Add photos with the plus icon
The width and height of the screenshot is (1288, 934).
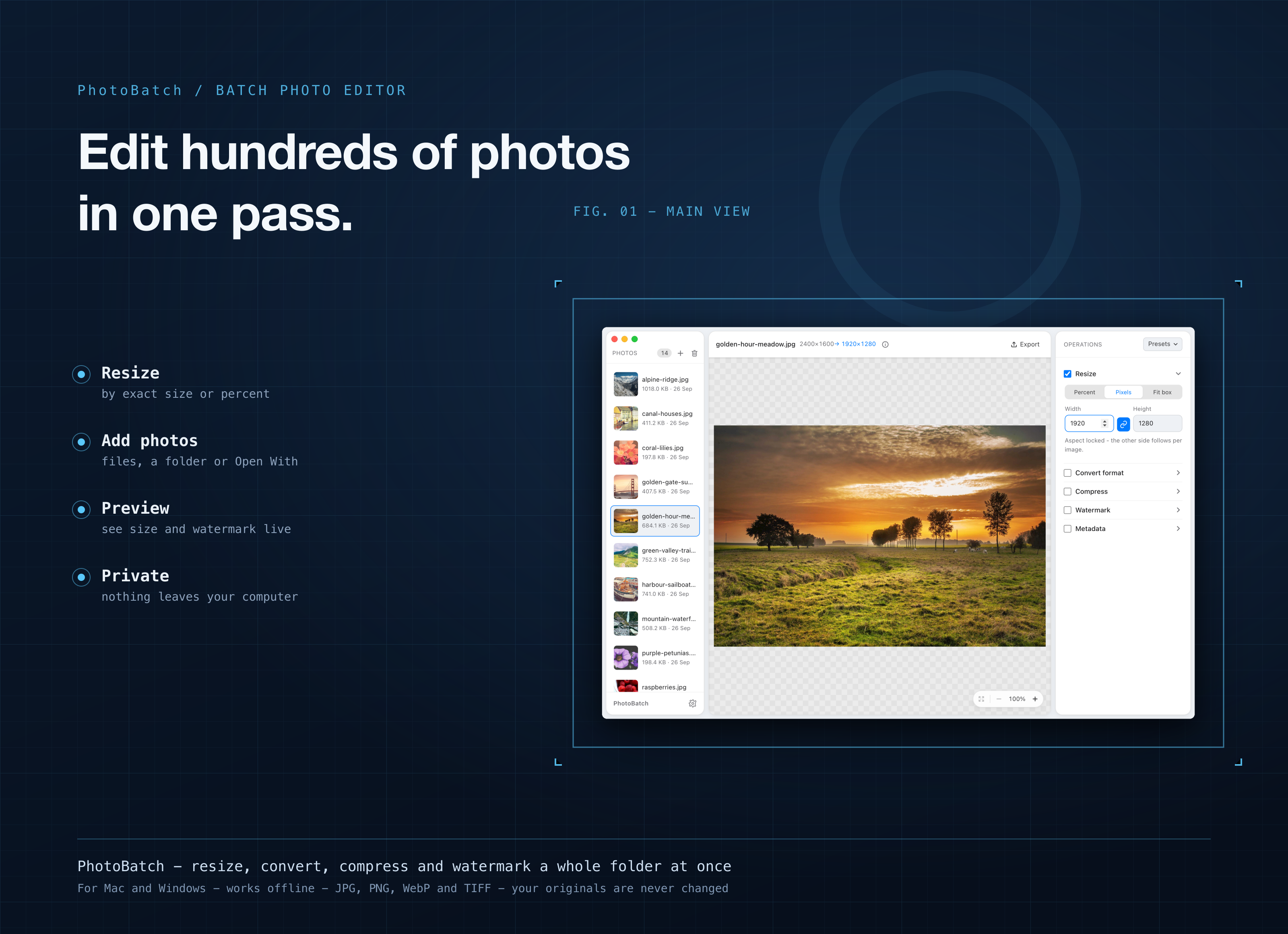(680, 353)
